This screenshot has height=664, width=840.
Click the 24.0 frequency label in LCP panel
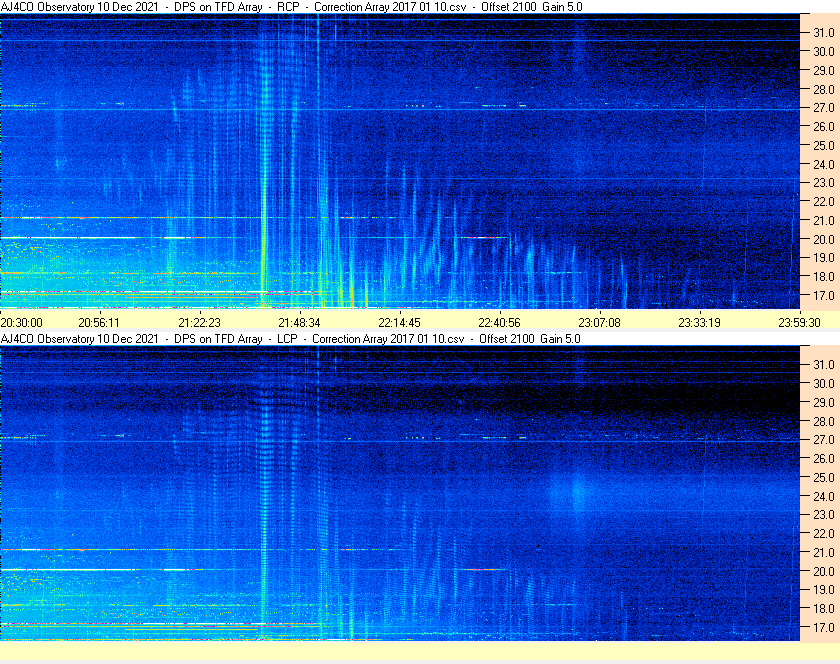824,496
